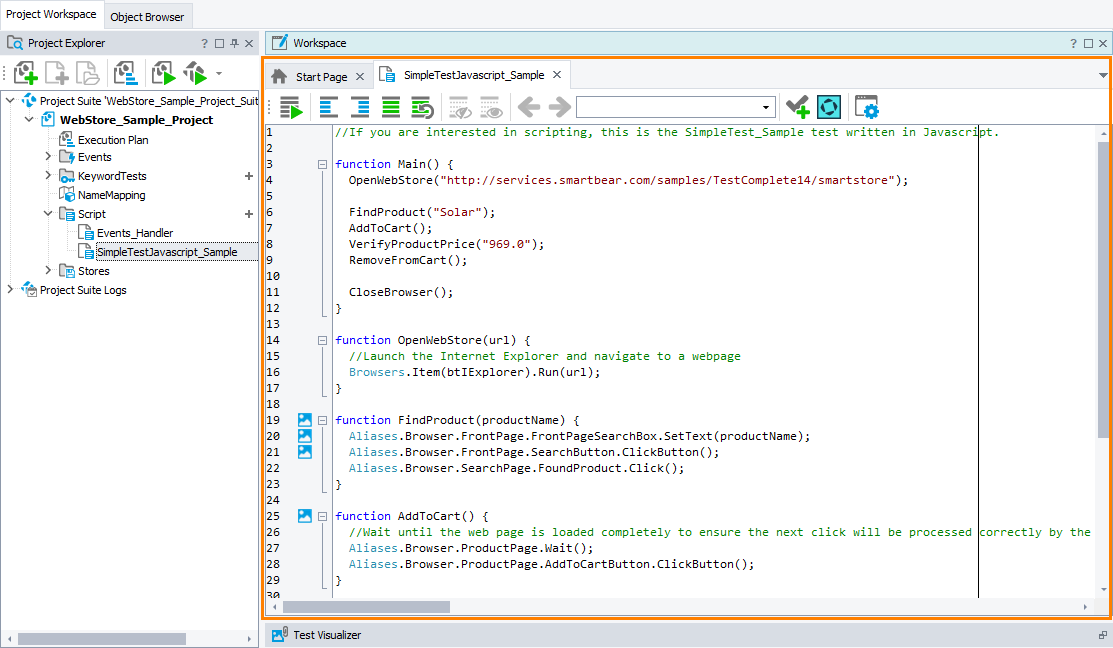Click the Workspace panel help button
The height and width of the screenshot is (648, 1113).
1072,42
